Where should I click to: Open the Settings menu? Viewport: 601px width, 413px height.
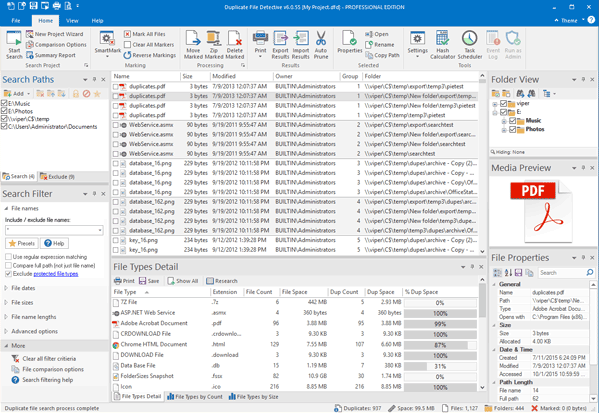(417, 45)
